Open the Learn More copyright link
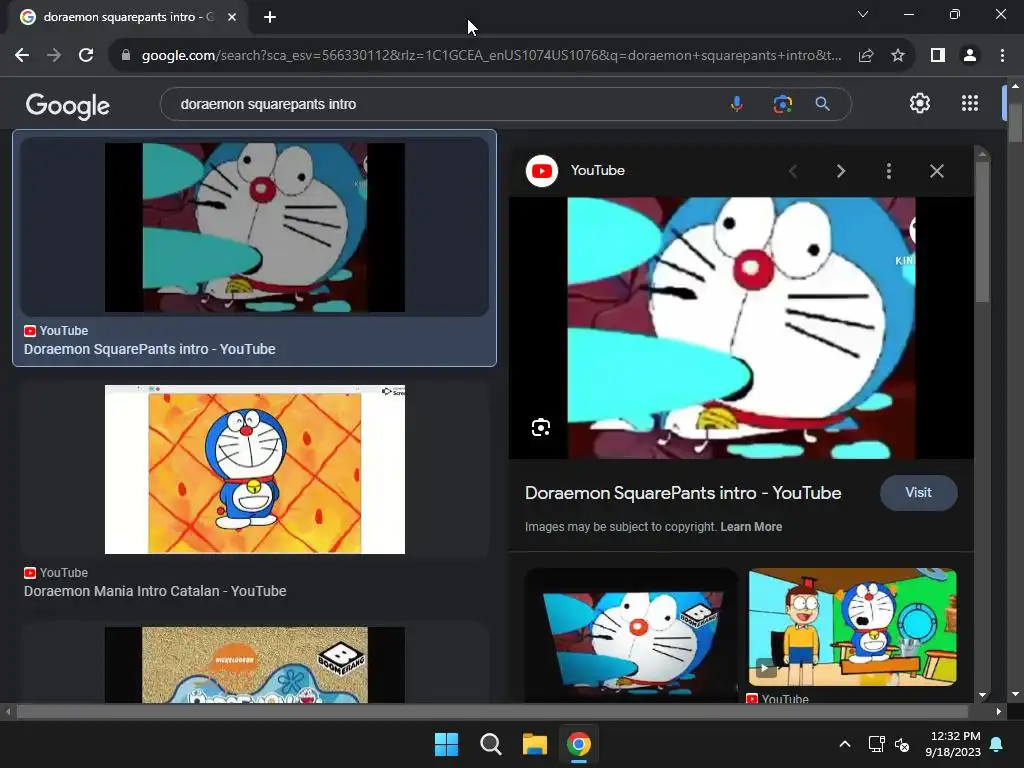Screen dimensions: 1024x768 pos(751,527)
